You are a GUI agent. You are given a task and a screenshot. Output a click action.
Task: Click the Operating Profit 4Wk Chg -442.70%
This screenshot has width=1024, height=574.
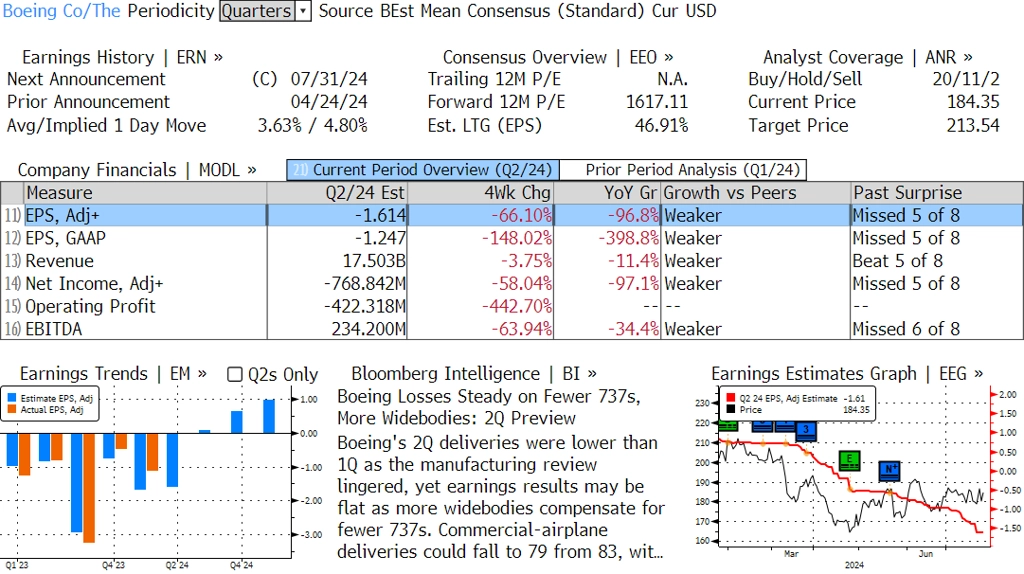[517, 307]
